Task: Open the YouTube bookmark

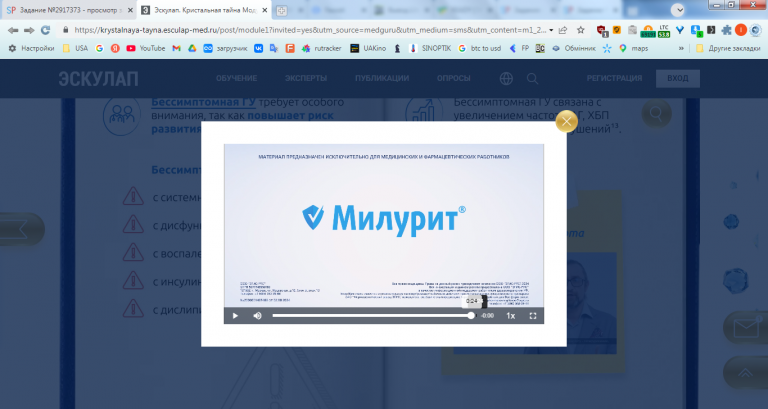Action: pos(146,48)
